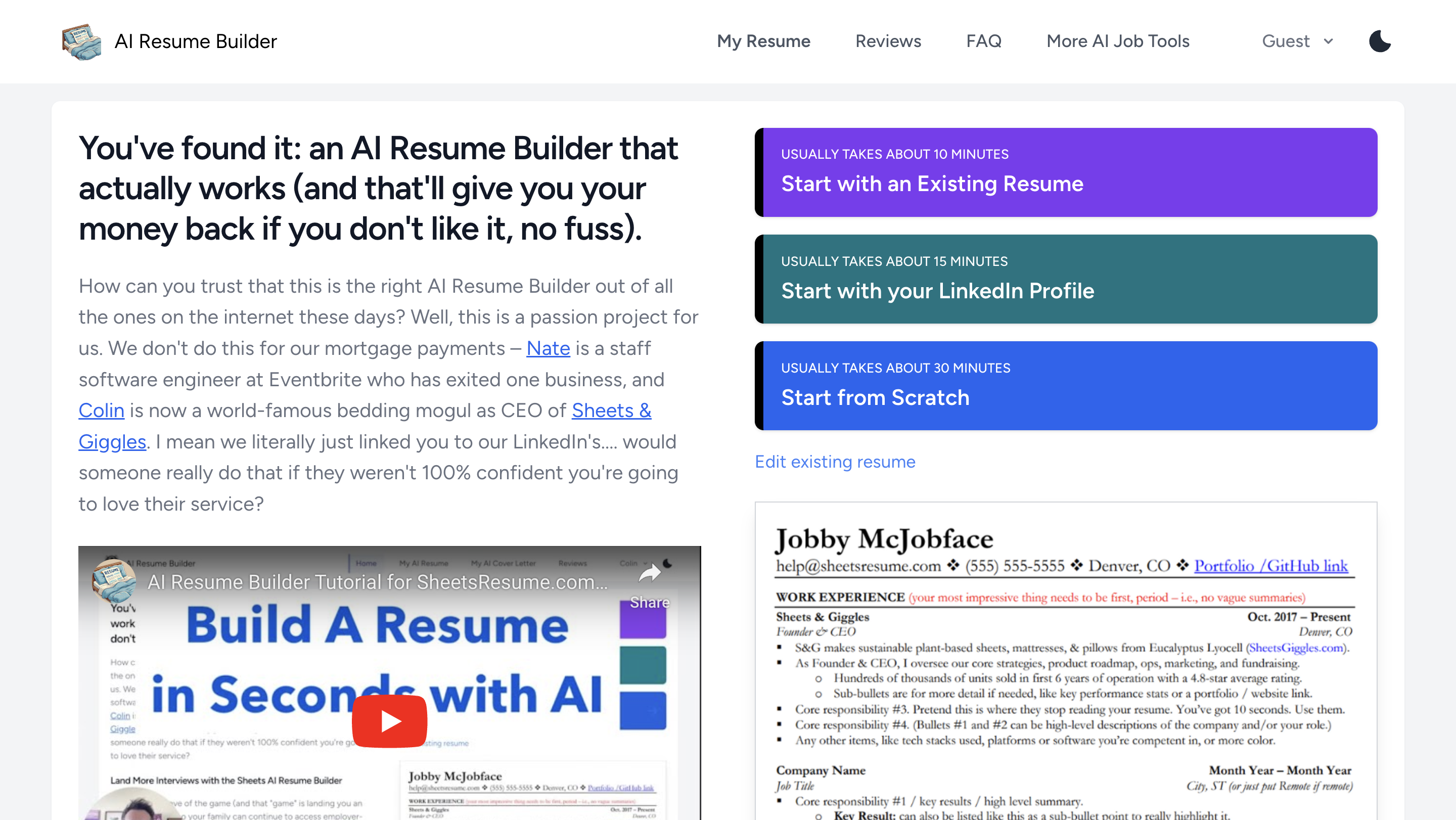The image size is (1456, 820).
Task: Click Start with your LinkedIn Profile
Action: (x=1065, y=279)
